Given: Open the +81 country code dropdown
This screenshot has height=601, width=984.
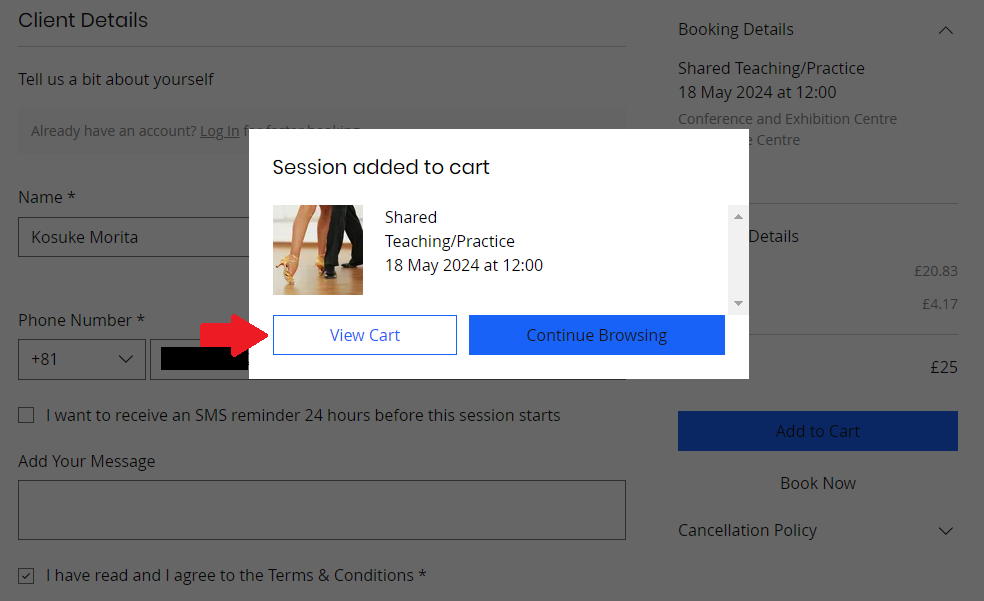Looking at the screenshot, I should point(82,359).
